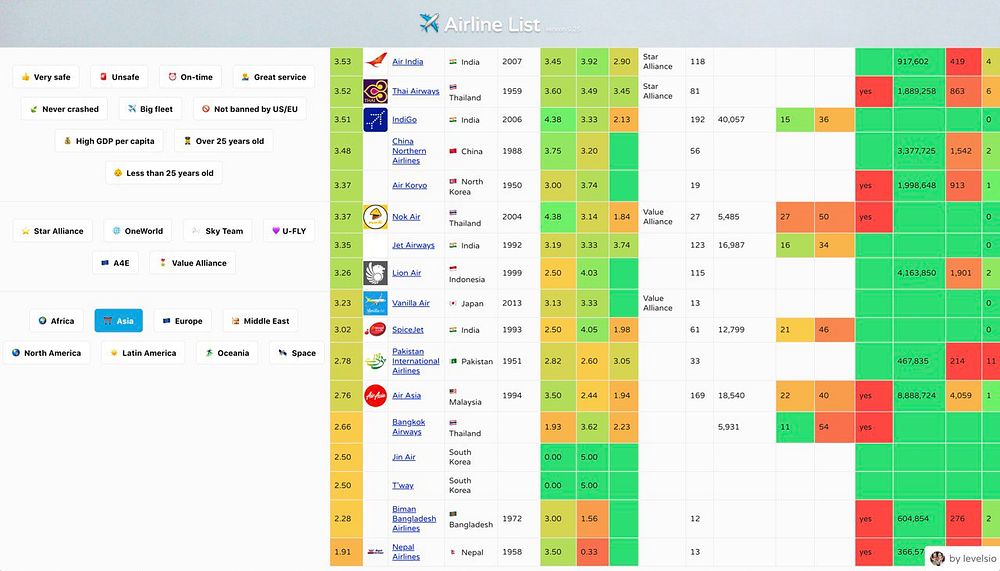Open the Air India link
This screenshot has height=571, width=1000.
408,61
